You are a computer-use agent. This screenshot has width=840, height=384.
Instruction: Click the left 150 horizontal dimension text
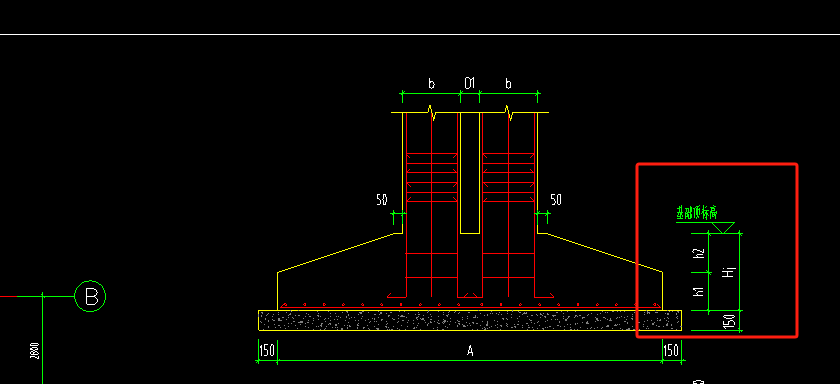click(x=267, y=351)
